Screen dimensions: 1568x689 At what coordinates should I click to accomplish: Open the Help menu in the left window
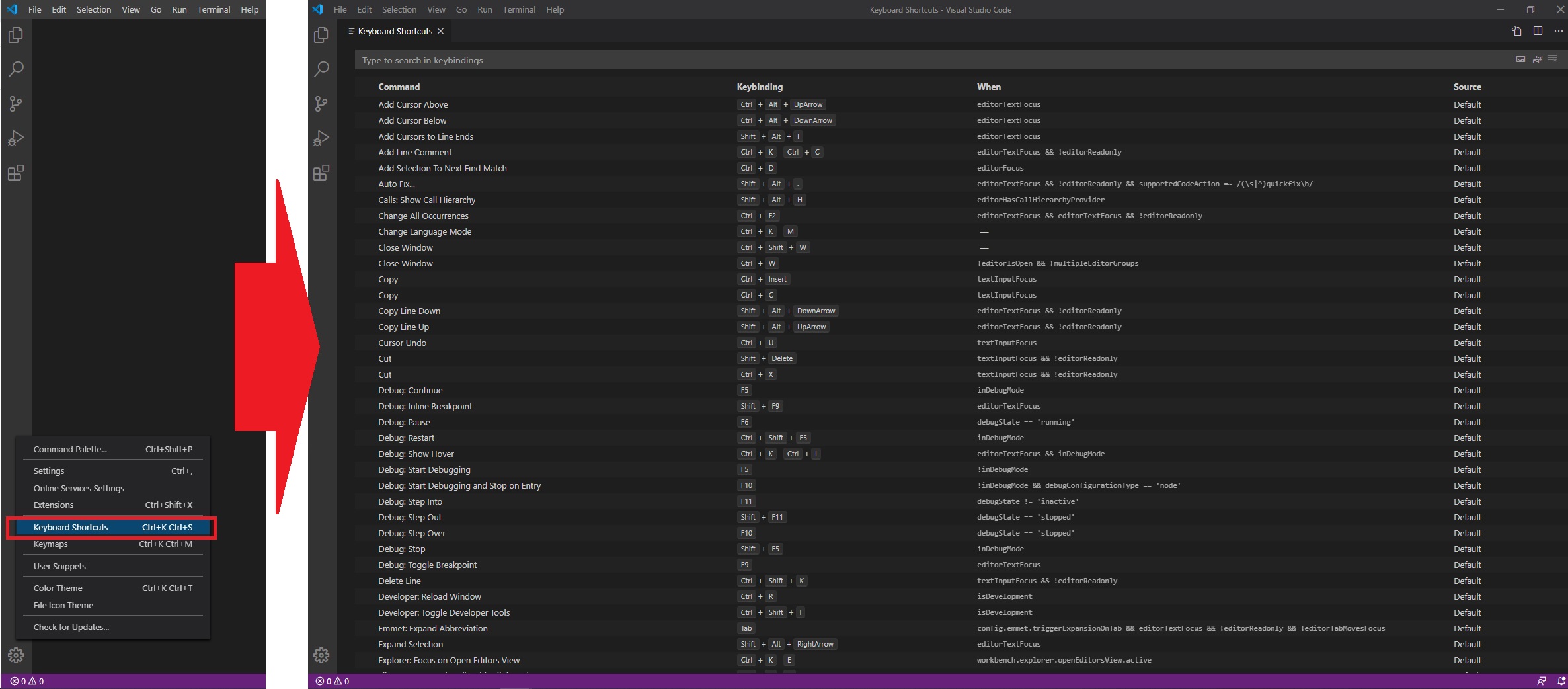(249, 9)
